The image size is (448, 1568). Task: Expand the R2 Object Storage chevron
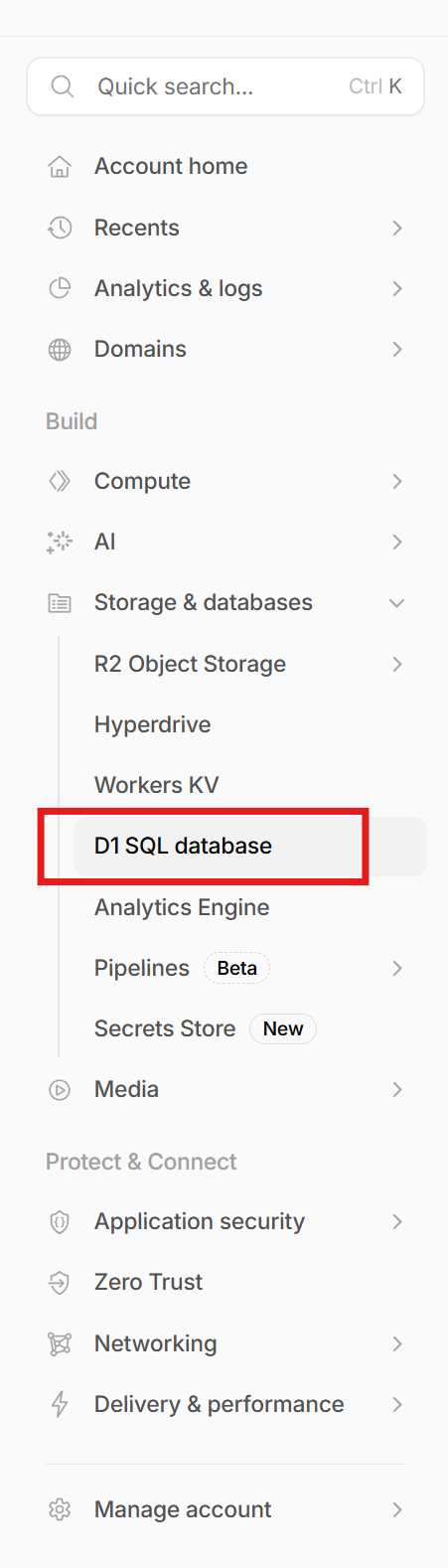pyautogui.click(x=397, y=665)
